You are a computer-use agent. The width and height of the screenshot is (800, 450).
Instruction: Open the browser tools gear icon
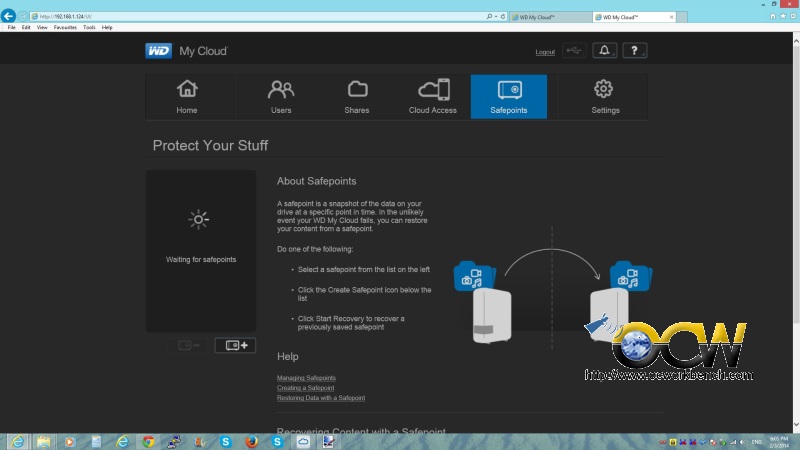click(x=792, y=16)
